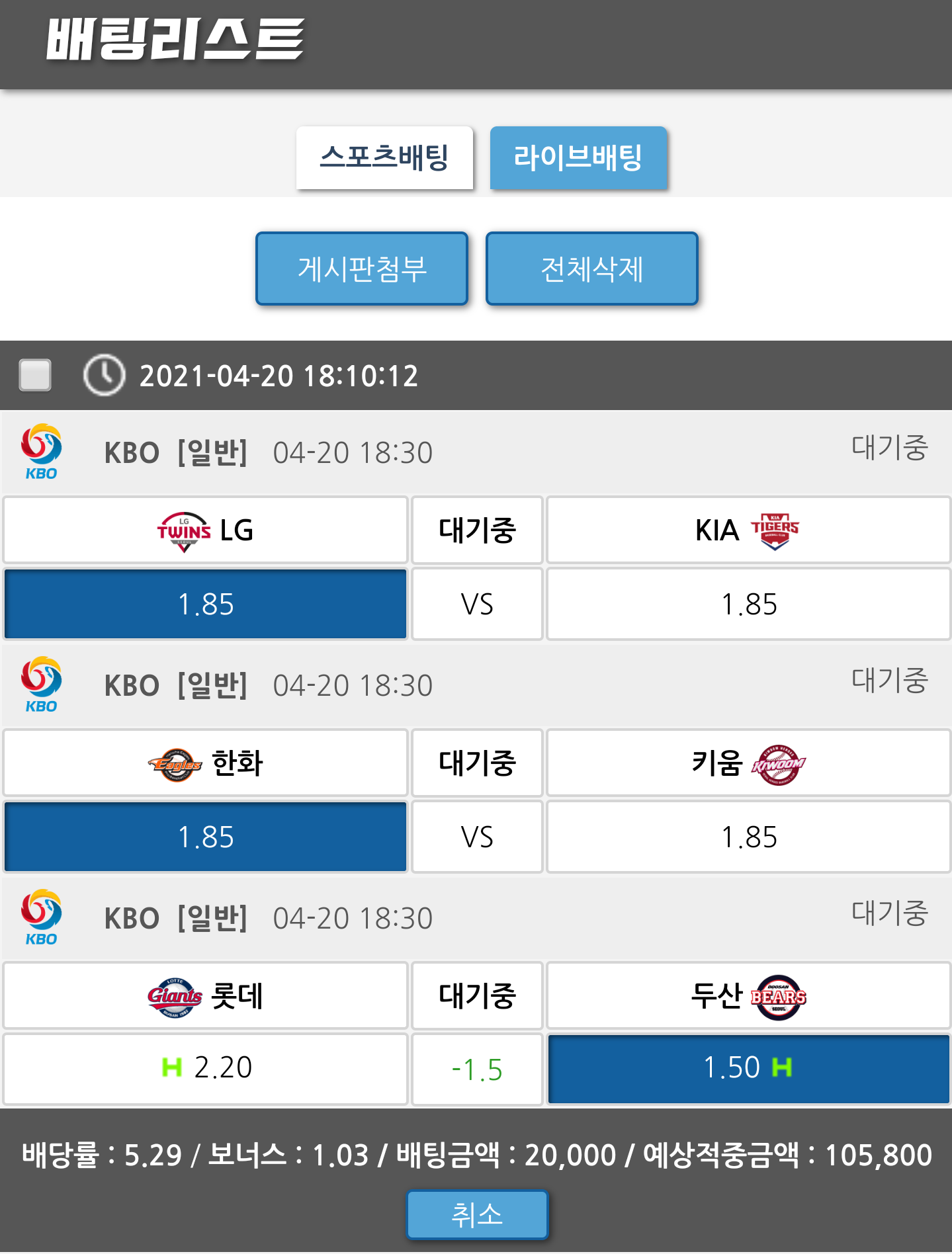Select KIA away odds 1.85
Screen dimensions: 952x1254
tap(749, 605)
